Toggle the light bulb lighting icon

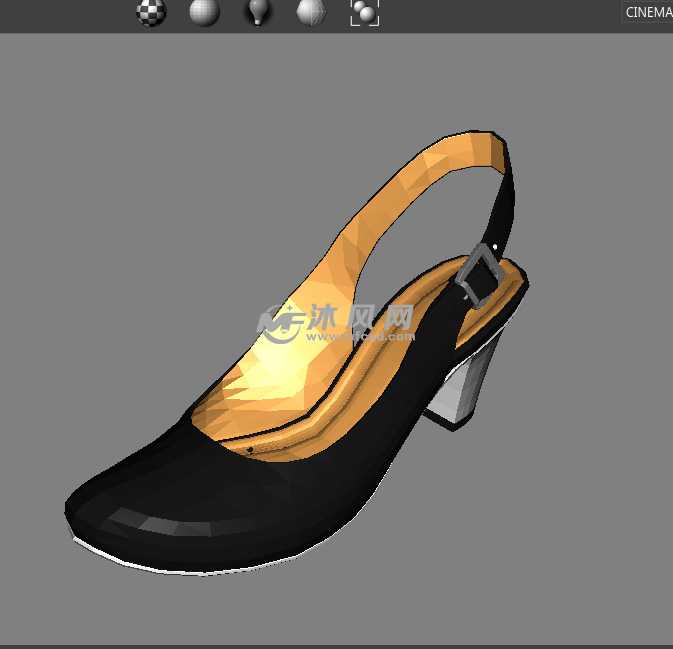[258, 13]
